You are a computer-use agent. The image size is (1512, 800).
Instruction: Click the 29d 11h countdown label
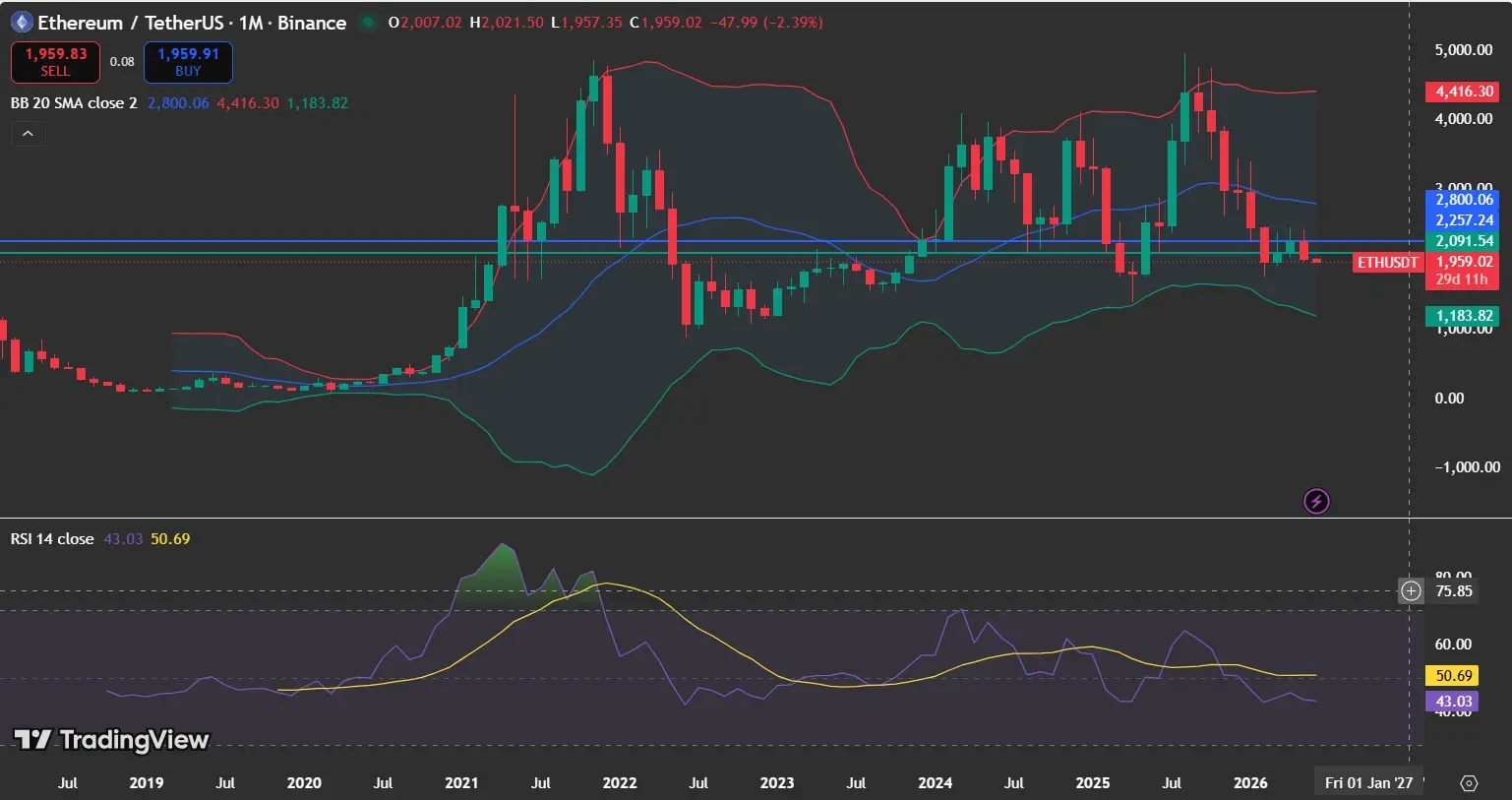1462,279
